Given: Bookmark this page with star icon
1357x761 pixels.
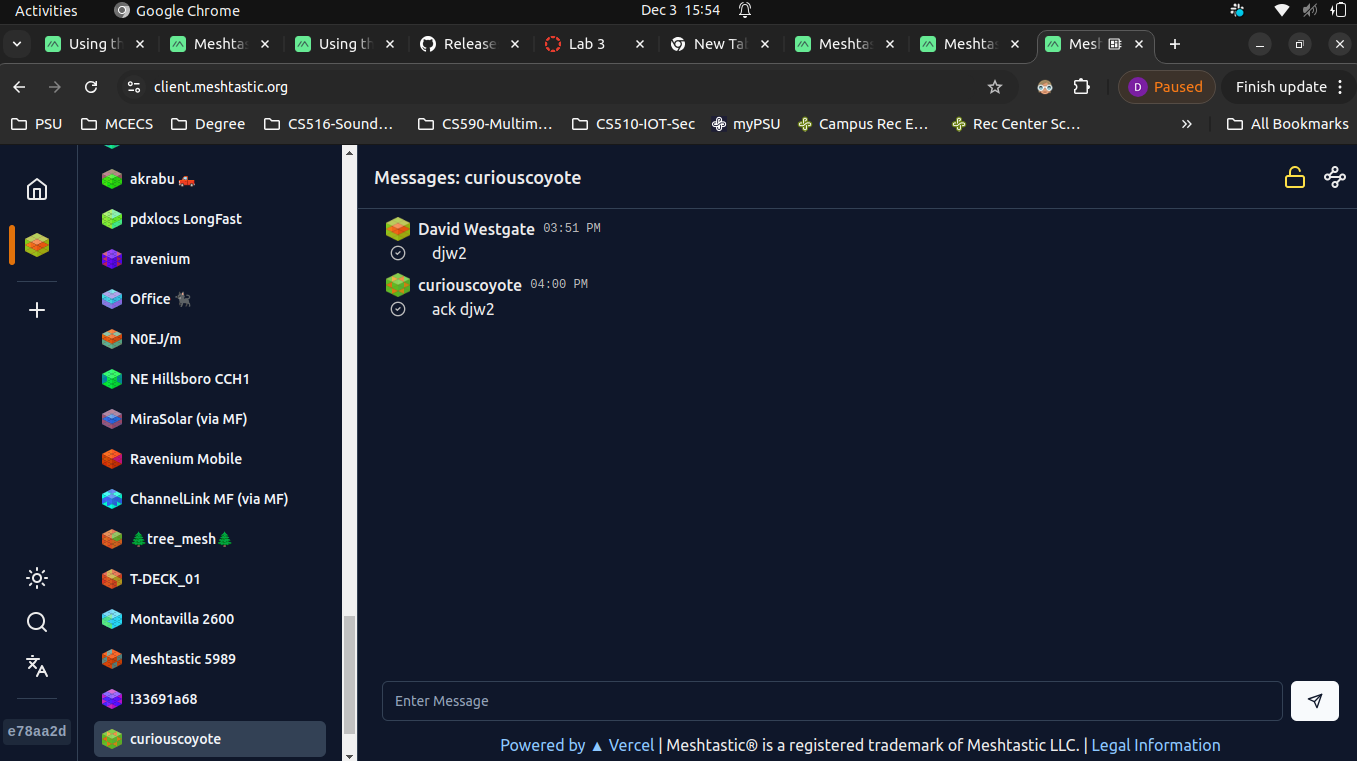Looking at the screenshot, I should 994,87.
